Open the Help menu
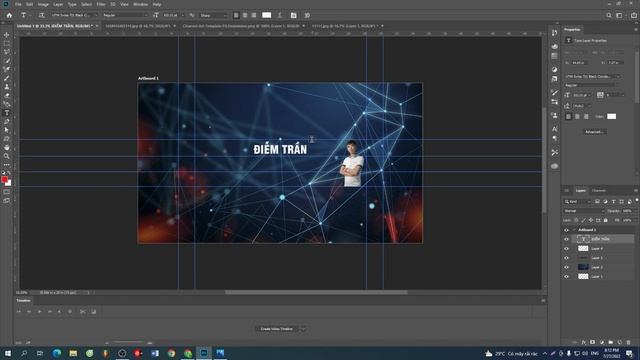This screenshot has width=640, height=360. point(157,4)
